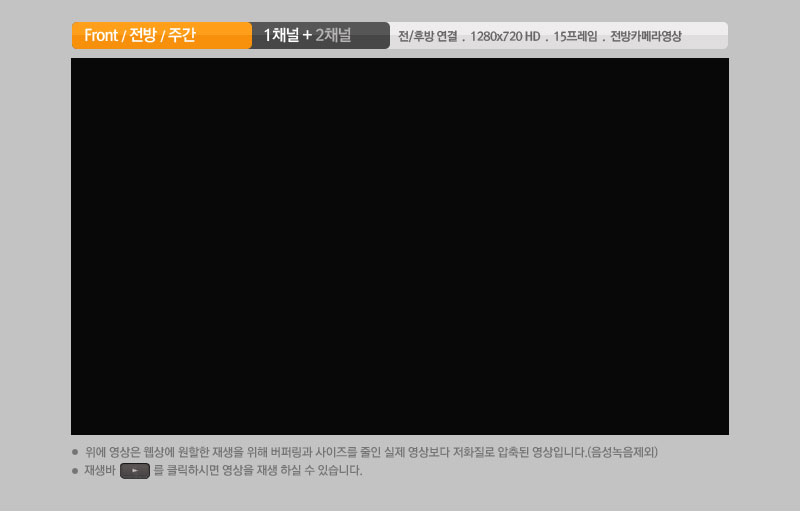Viewport: 800px width, 512px height.
Task: Click the 전/후방 연결 label
Action: 426,37
